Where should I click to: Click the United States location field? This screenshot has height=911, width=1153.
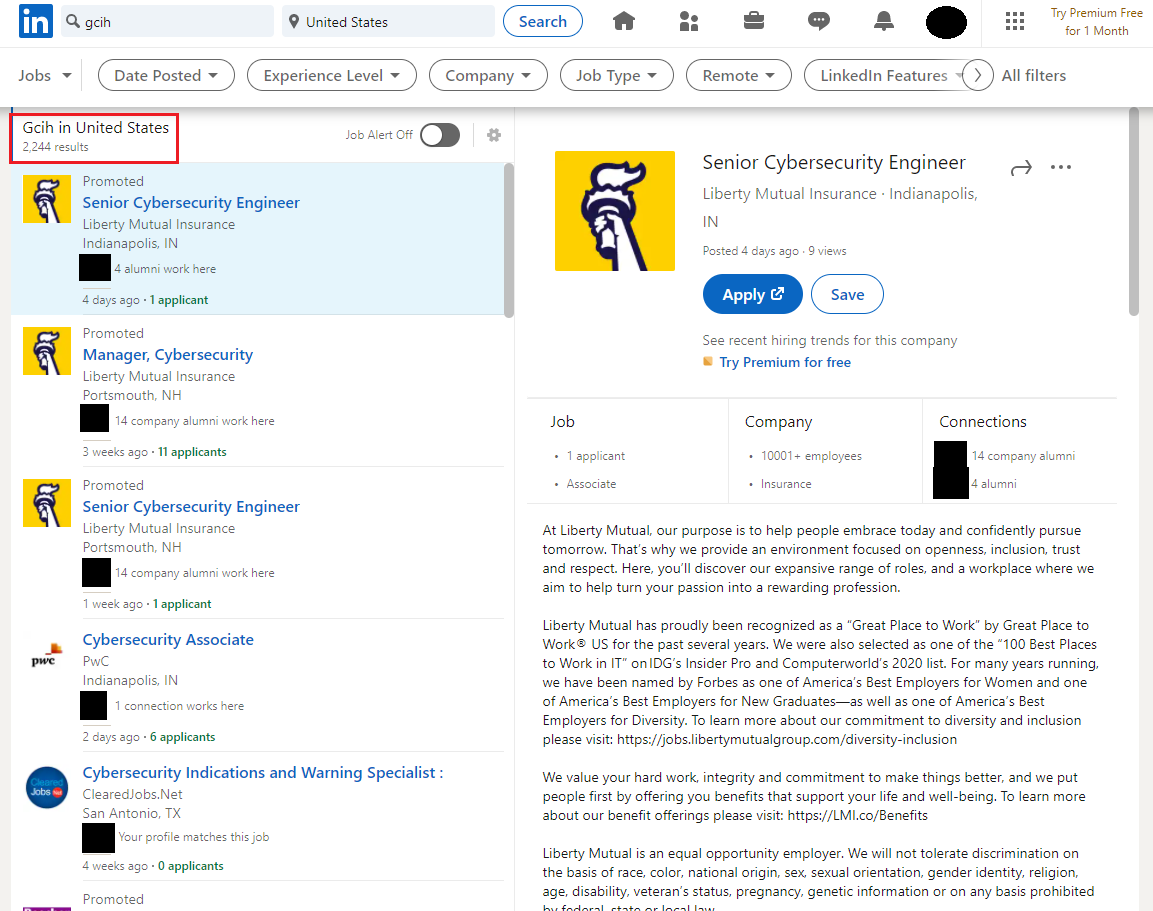point(389,21)
